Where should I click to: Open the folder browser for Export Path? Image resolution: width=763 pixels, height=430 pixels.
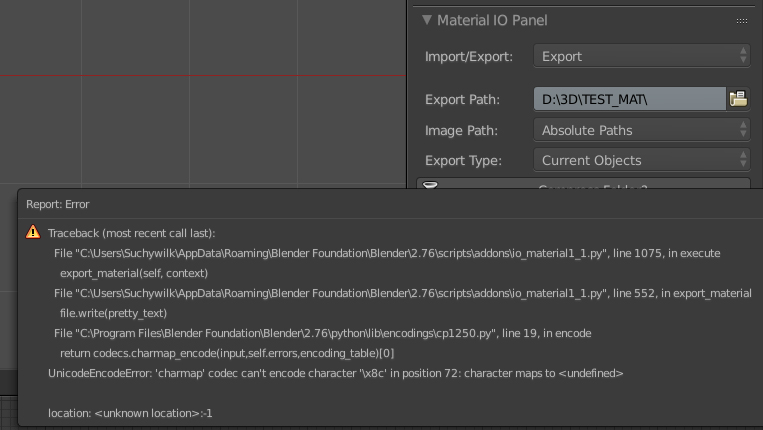[x=738, y=99]
